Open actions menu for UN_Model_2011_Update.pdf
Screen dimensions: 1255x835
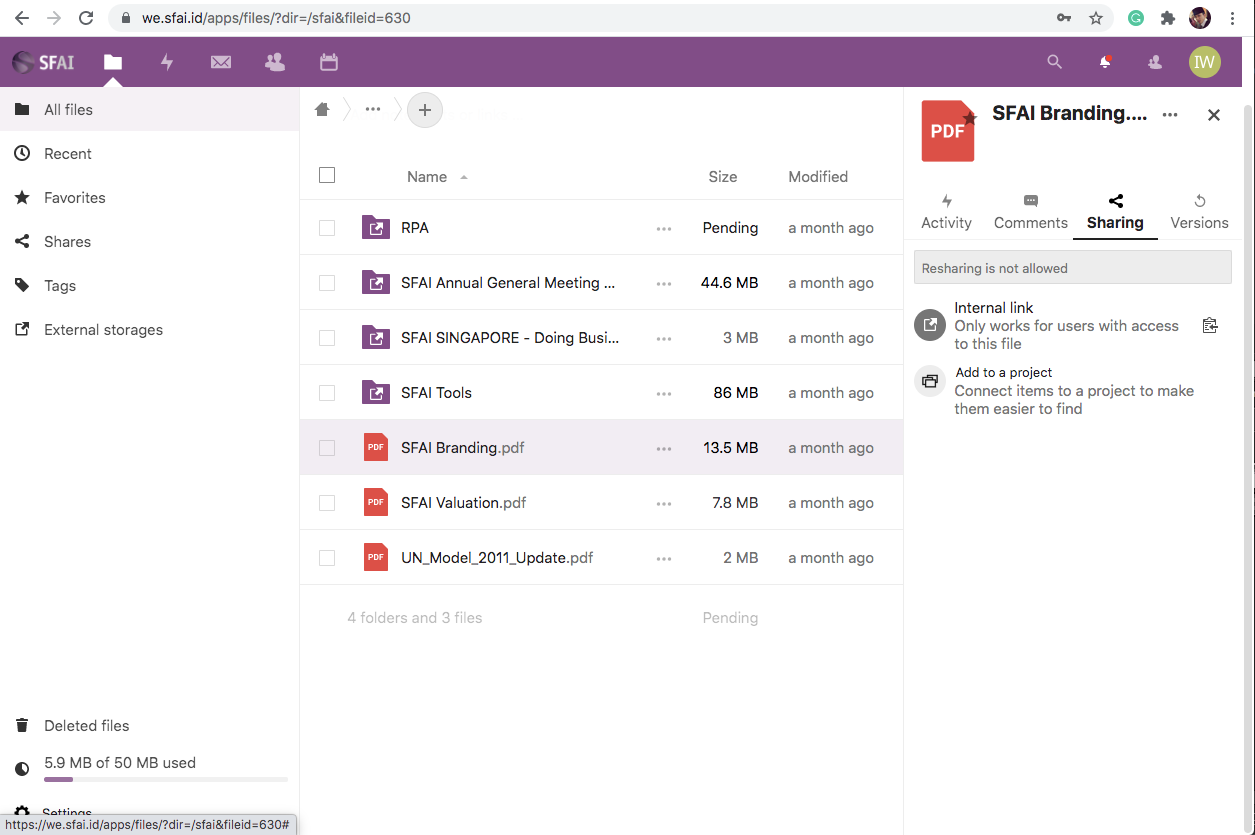click(x=664, y=559)
